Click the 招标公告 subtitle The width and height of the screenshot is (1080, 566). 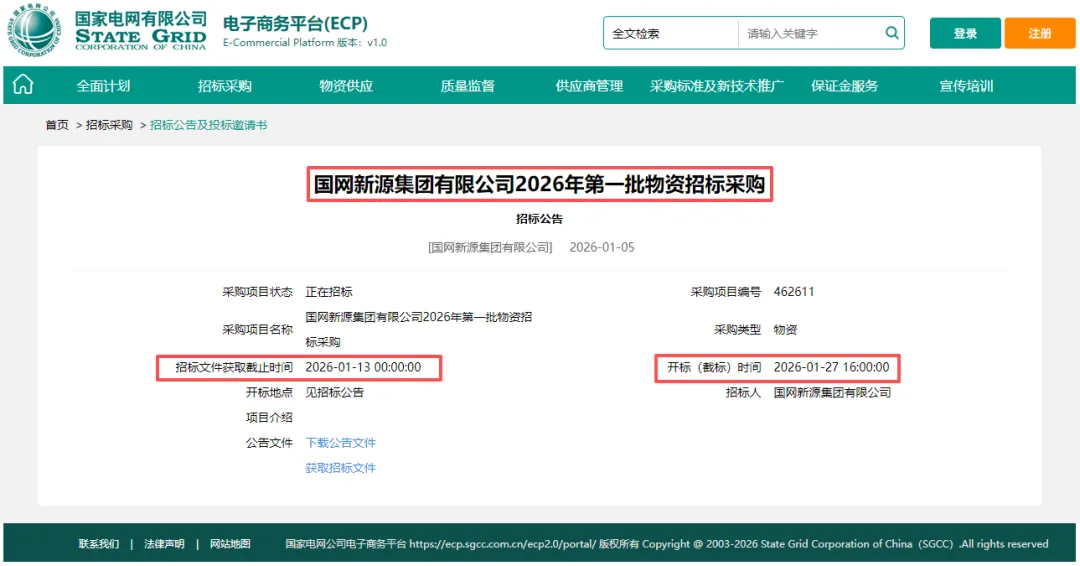point(539,219)
